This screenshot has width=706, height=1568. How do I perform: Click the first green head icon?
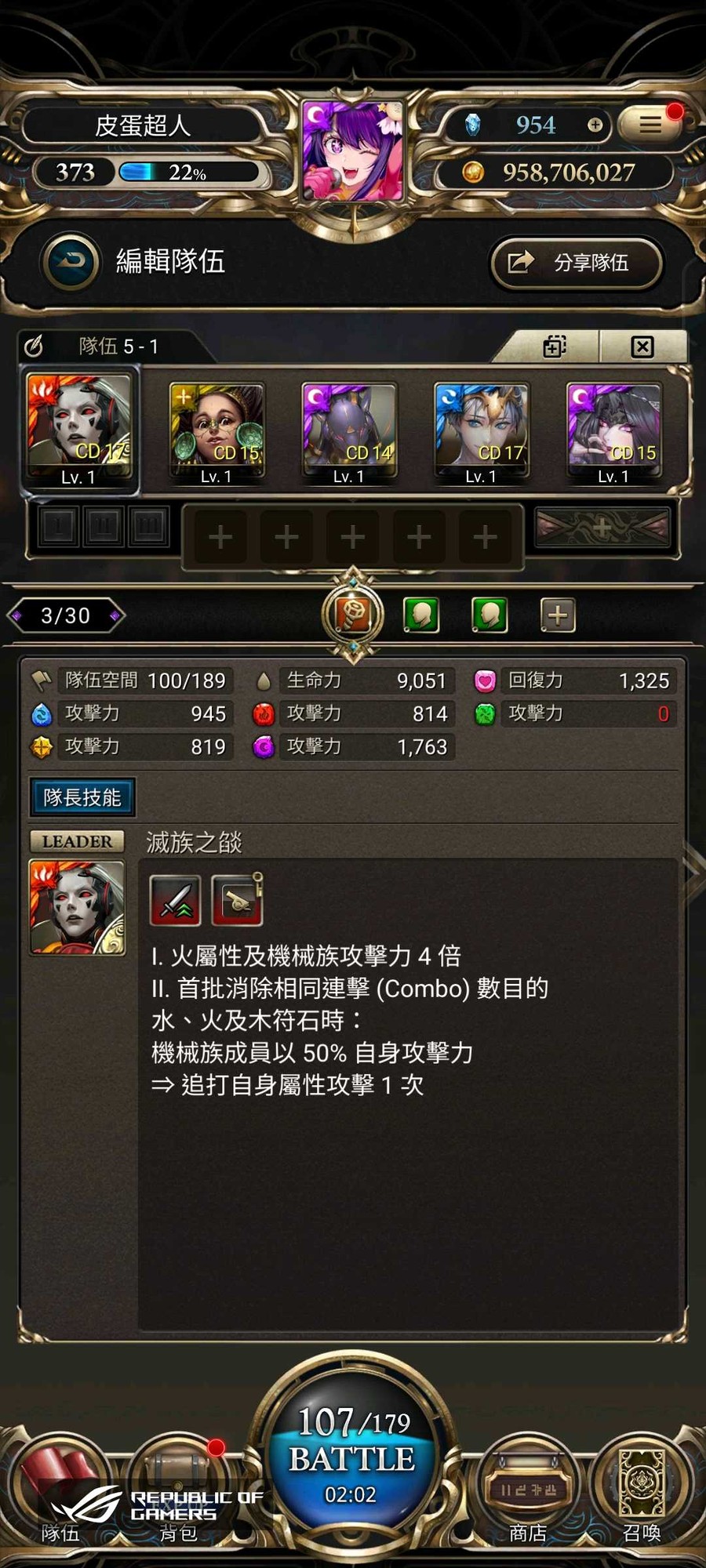point(421,615)
